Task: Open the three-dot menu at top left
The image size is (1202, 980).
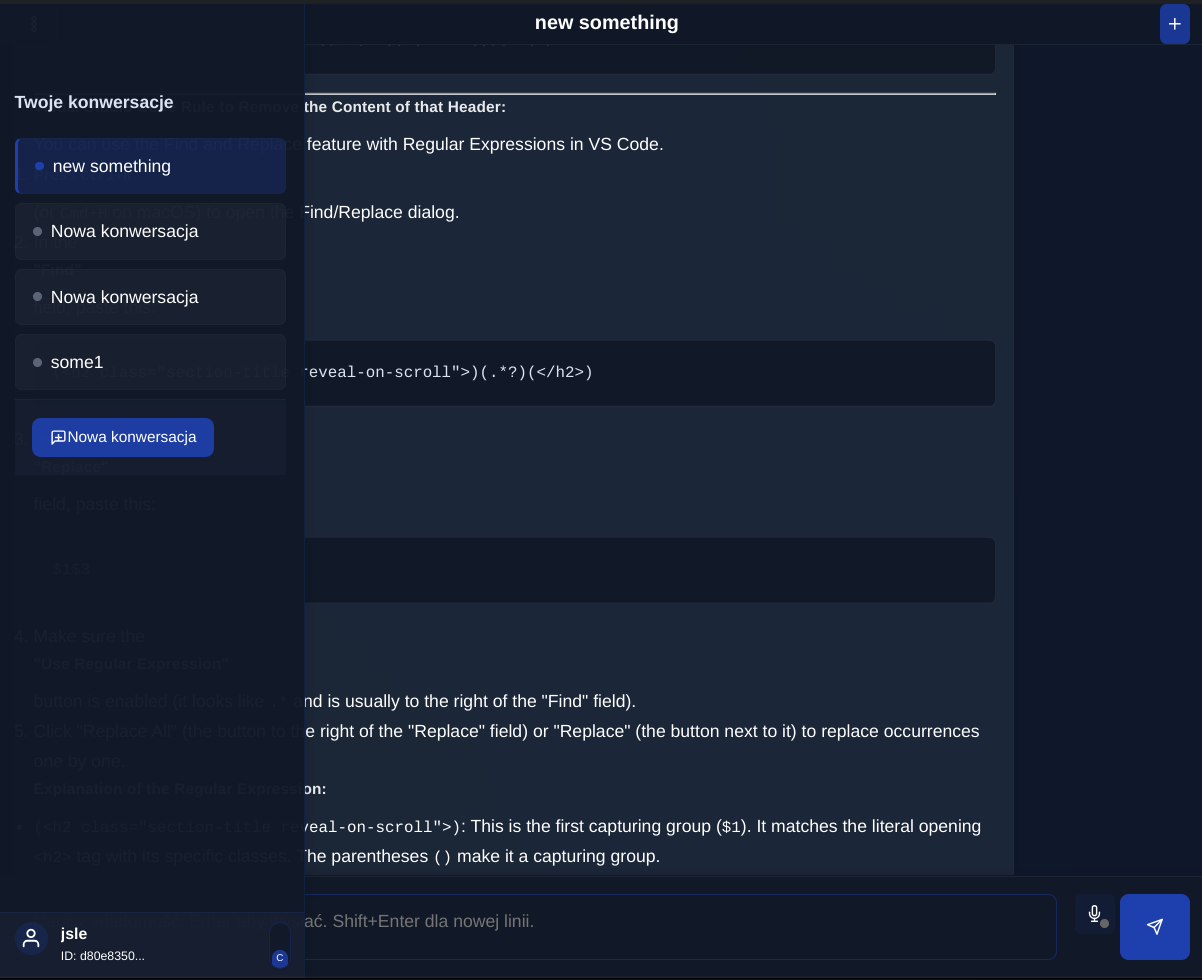Action: tap(34, 23)
